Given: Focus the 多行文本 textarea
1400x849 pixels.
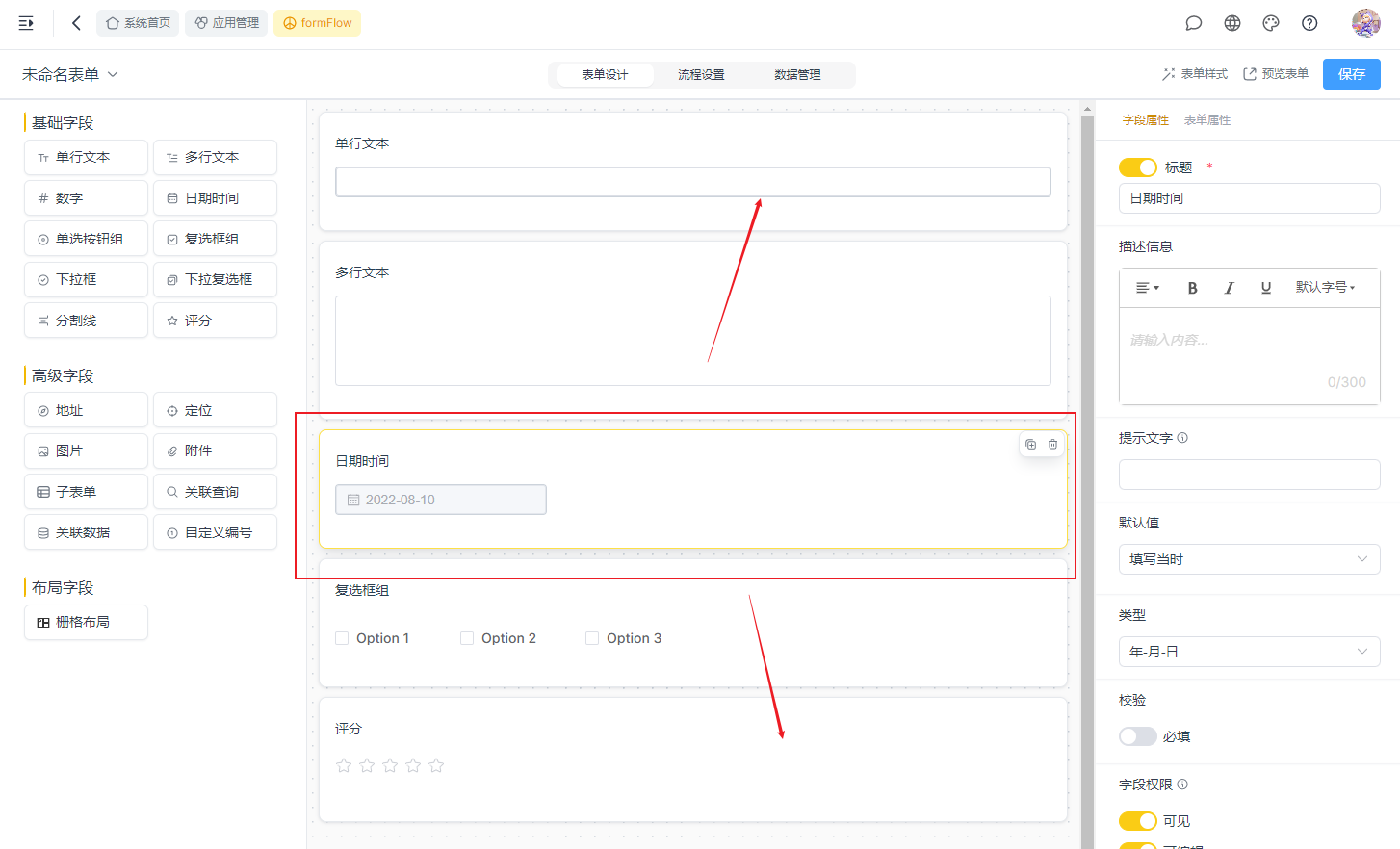Looking at the screenshot, I should [693, 341].
